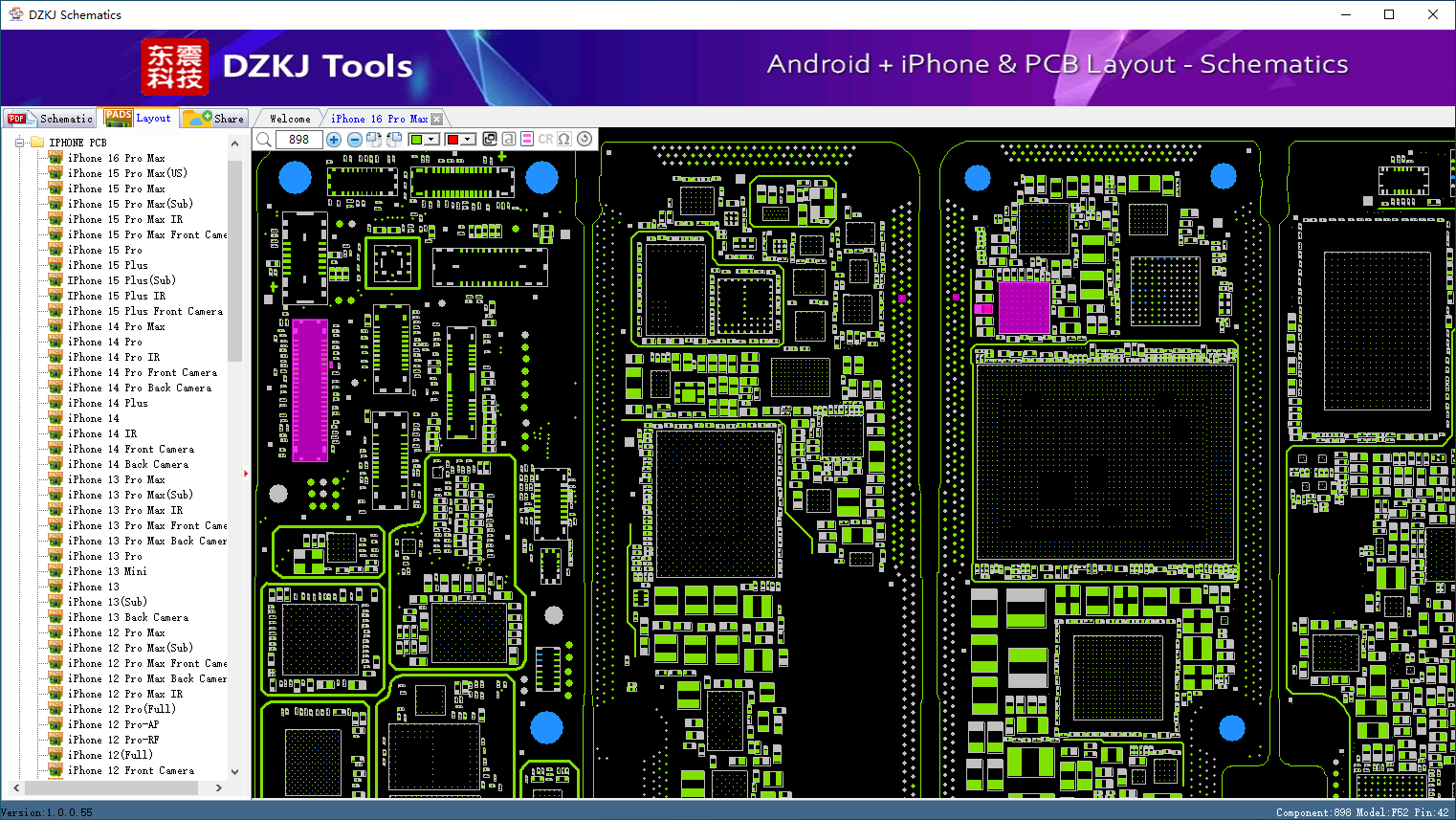This screenshot has width=1456, height=820.
Task: Choose iPhone 12 Pro(Full) entry
Action: [x=121, y=709]
